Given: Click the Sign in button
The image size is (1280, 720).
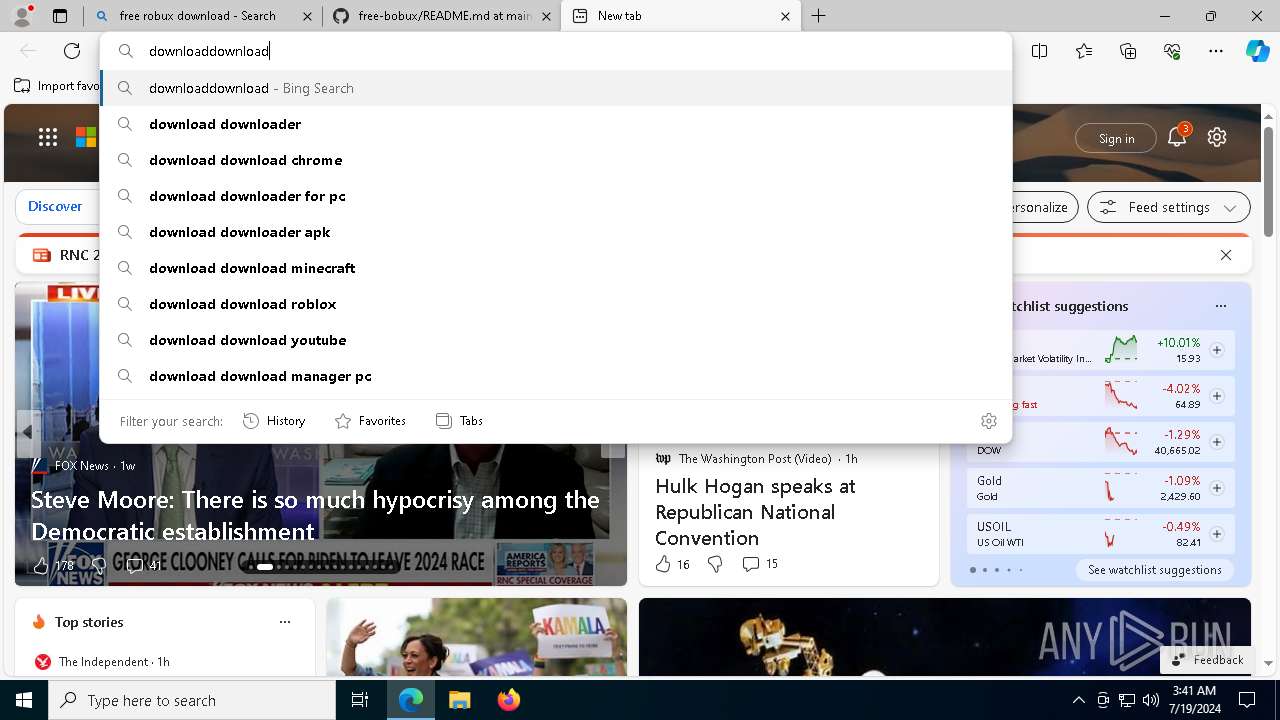Looking at the screenshot, I should click(1116, 138).
